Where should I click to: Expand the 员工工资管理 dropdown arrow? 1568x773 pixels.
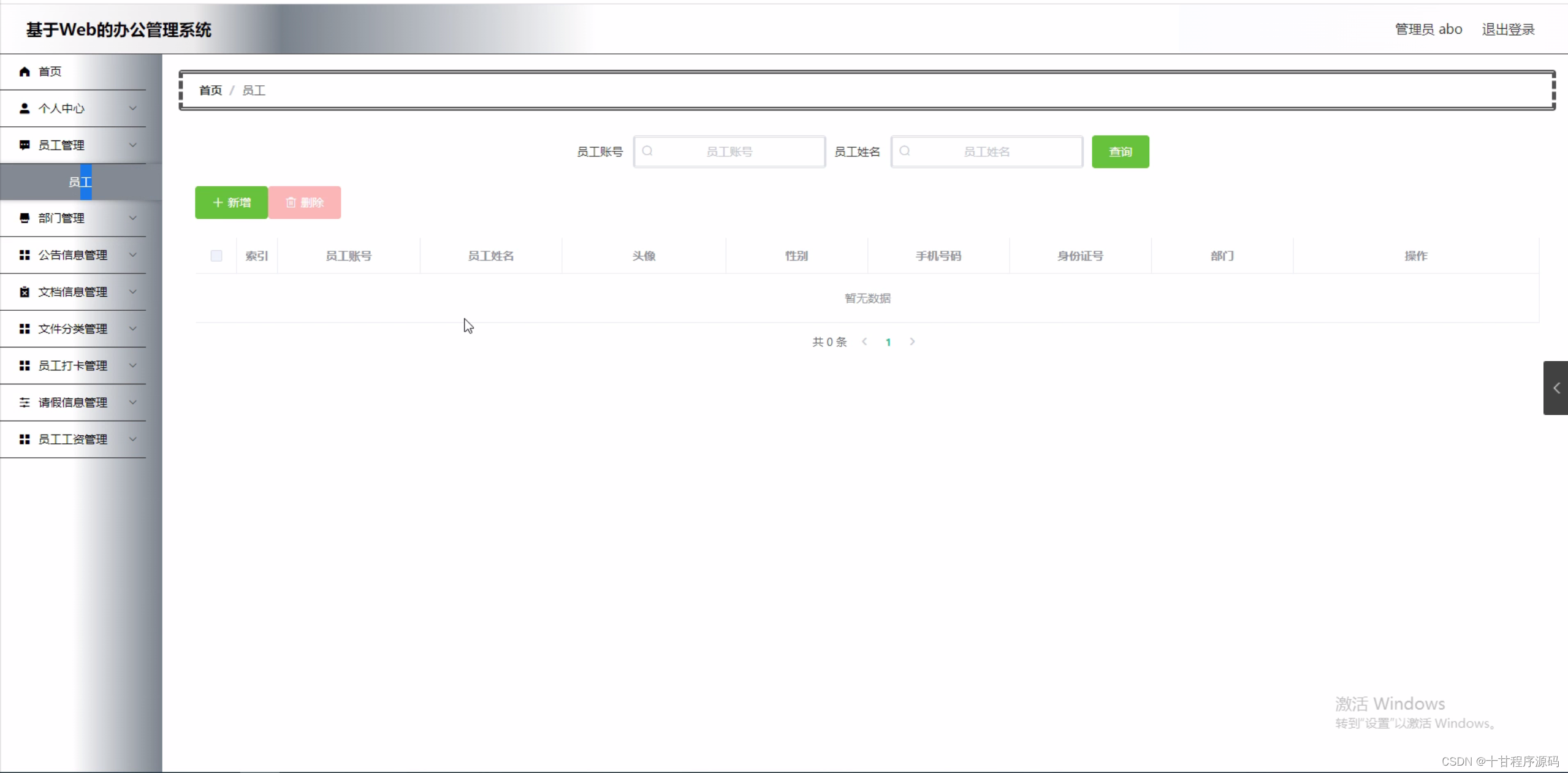132,439
